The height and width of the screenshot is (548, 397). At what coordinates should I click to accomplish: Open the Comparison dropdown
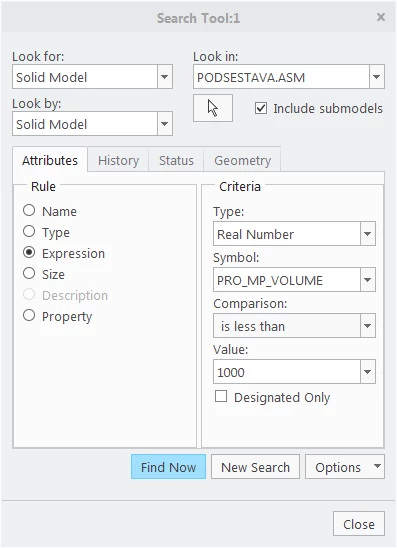(x=368, y=326)
